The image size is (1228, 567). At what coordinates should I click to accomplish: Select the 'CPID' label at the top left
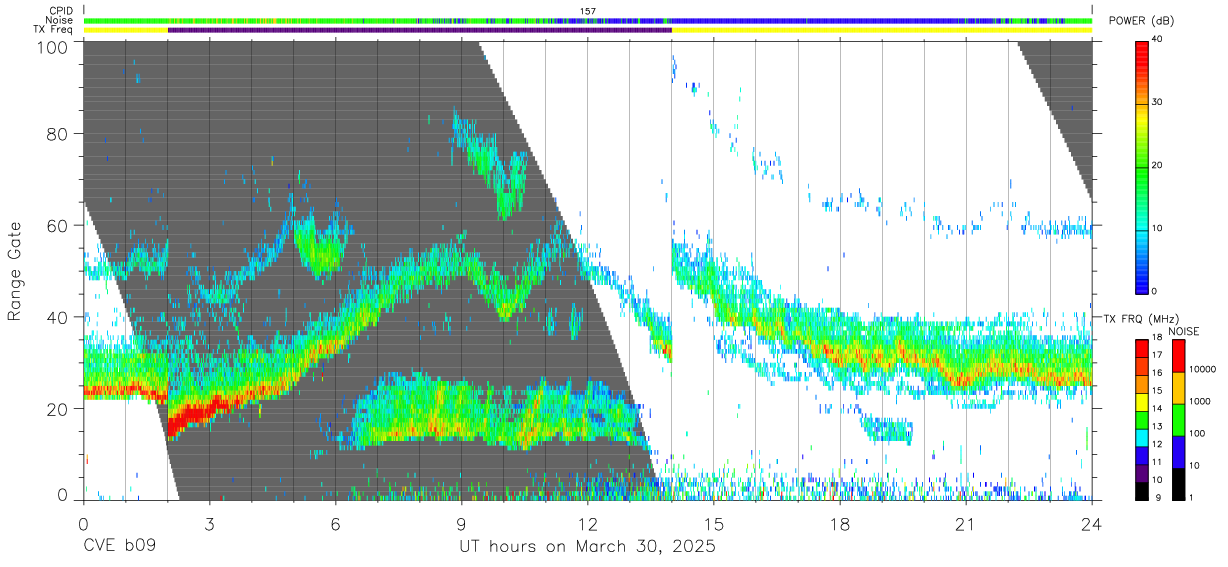(62, 11)
